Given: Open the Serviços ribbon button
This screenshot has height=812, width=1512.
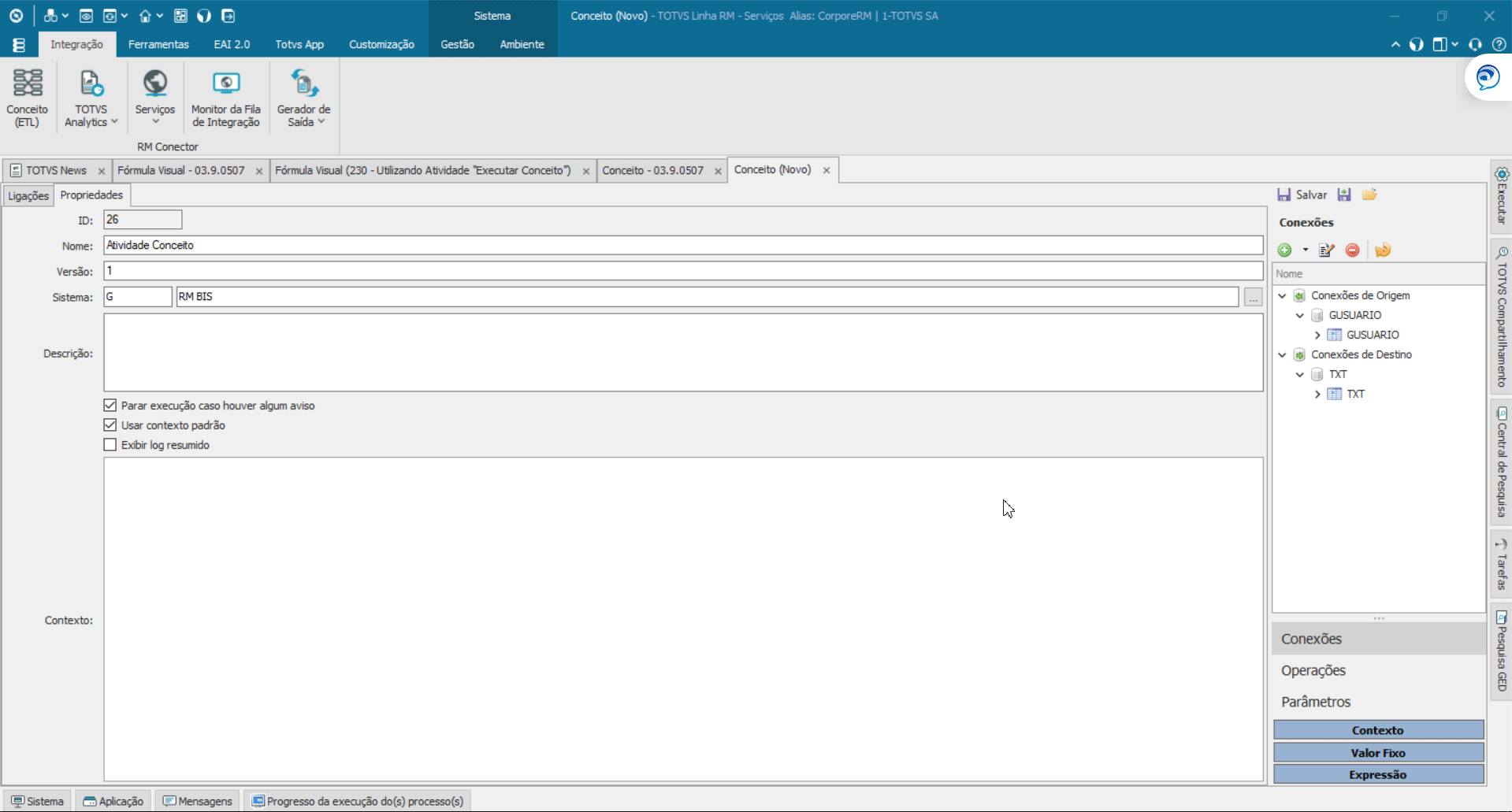Looking at the screenshot, I should [154, 98].
